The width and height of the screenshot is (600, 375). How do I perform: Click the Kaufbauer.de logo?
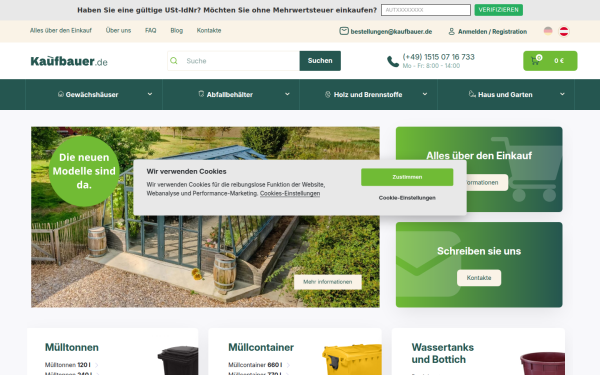point(69,61)
